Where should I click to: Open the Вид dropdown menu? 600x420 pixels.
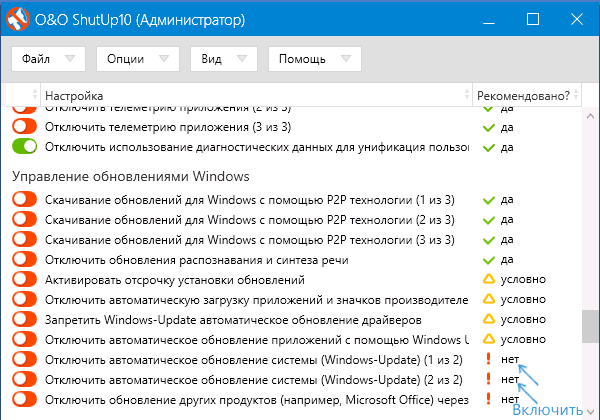pos(224,59)
